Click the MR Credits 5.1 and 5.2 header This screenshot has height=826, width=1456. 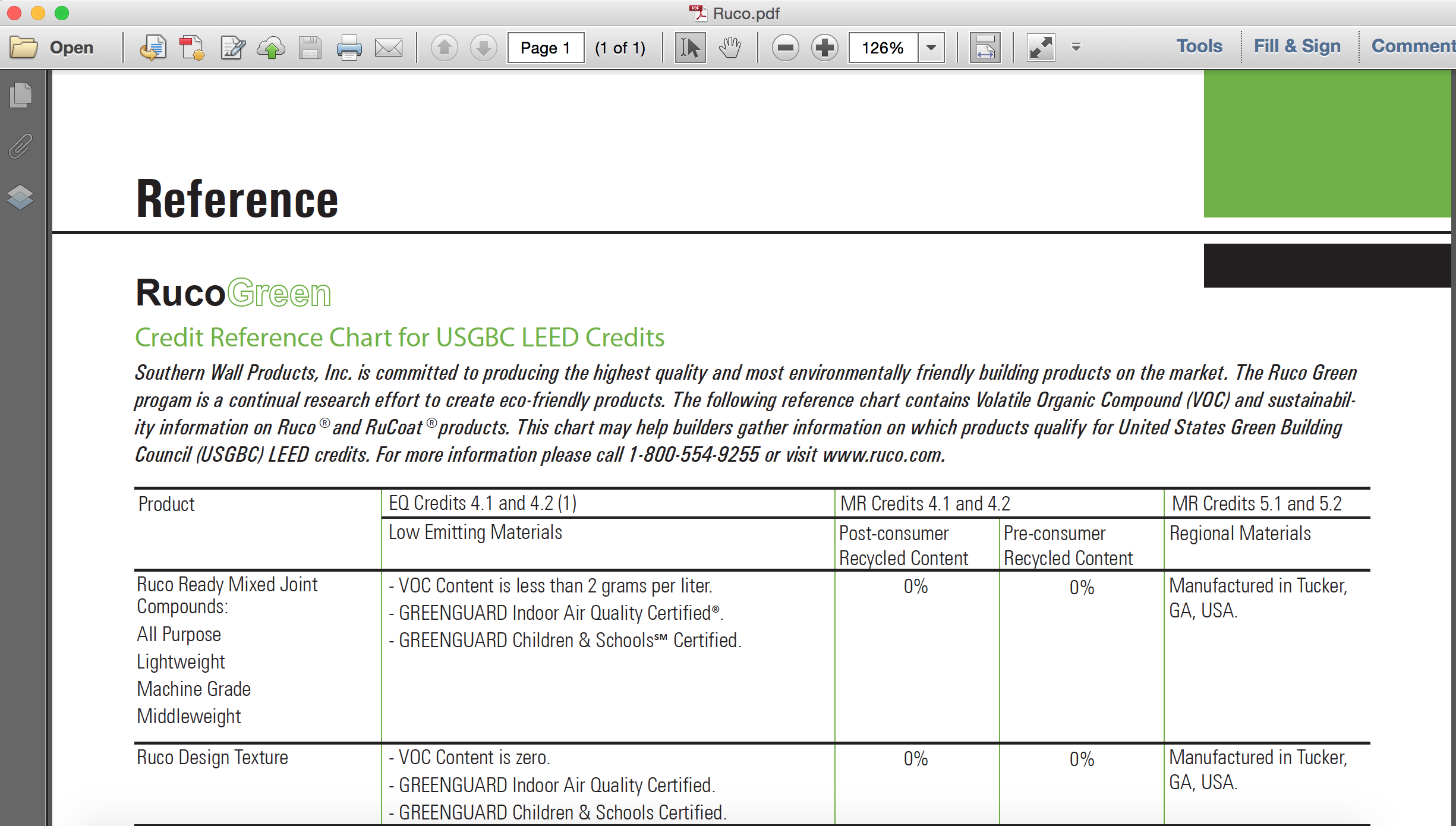point(1257,504)
